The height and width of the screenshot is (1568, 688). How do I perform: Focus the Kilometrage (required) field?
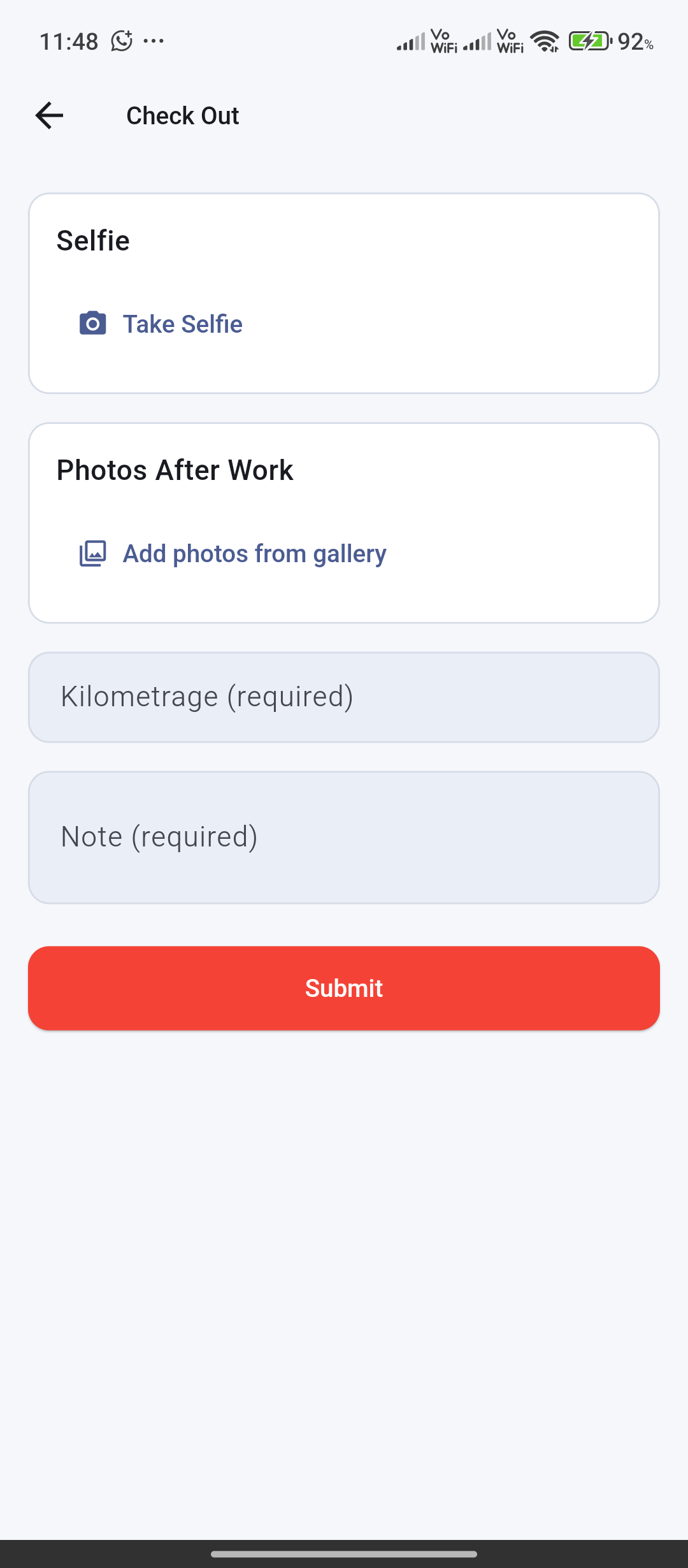pyautogui.click(x=344, y=697)
